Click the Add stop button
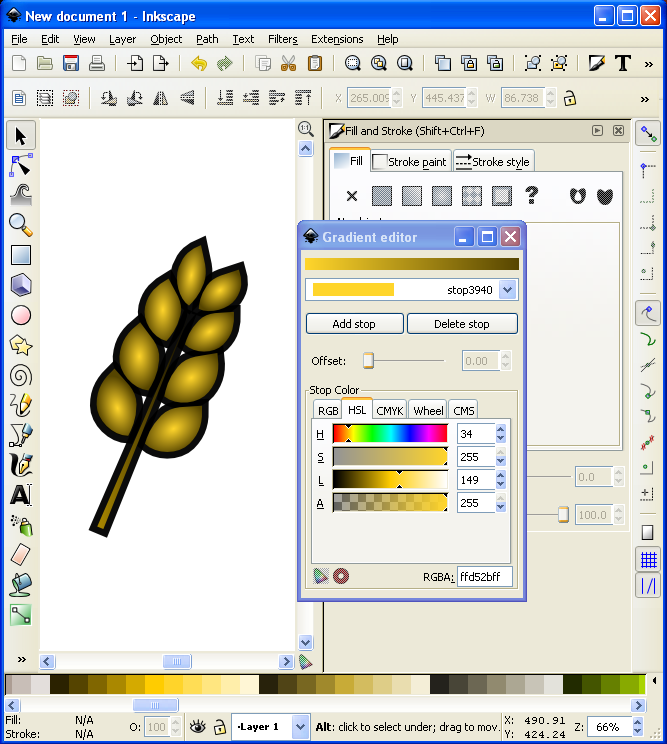This screenshot has width=667, height=744. (x=354, y=324)
